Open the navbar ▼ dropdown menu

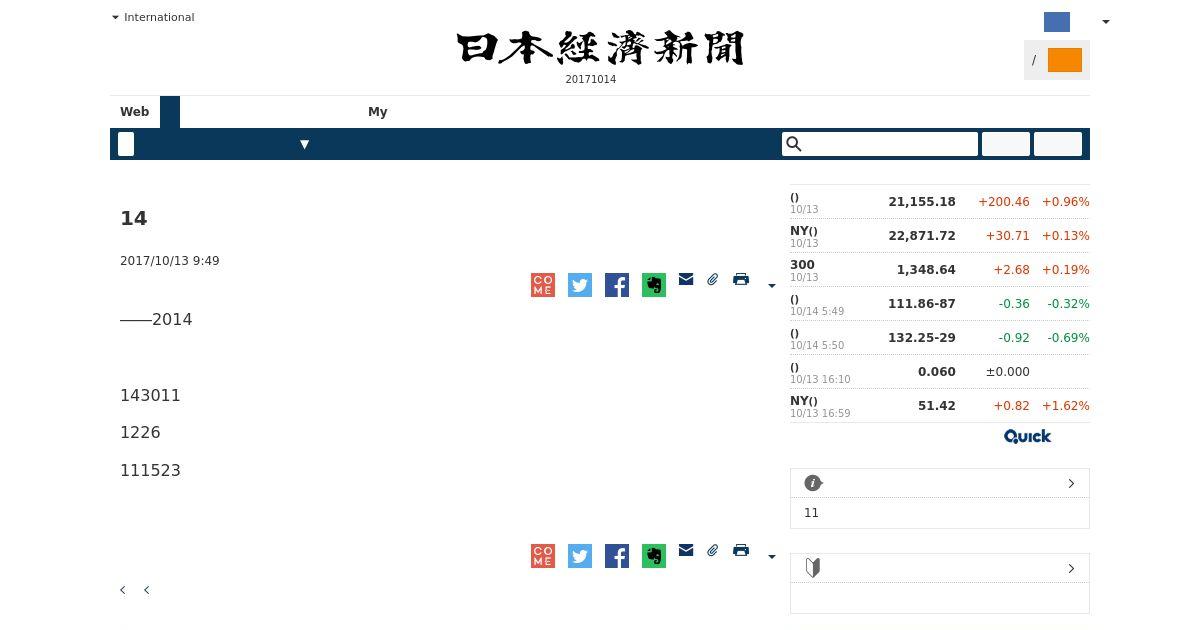[x=305, y=144]
